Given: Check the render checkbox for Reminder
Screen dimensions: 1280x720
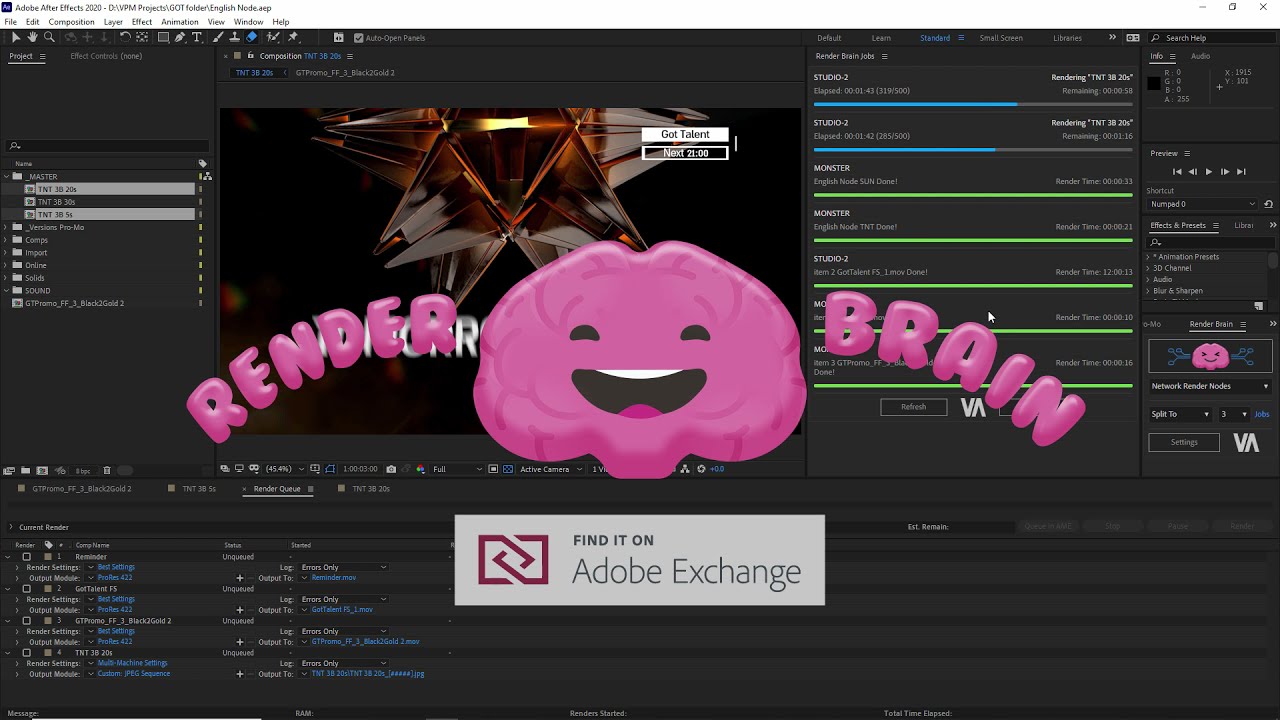Looking at the screenshot, I should point(26,557).
